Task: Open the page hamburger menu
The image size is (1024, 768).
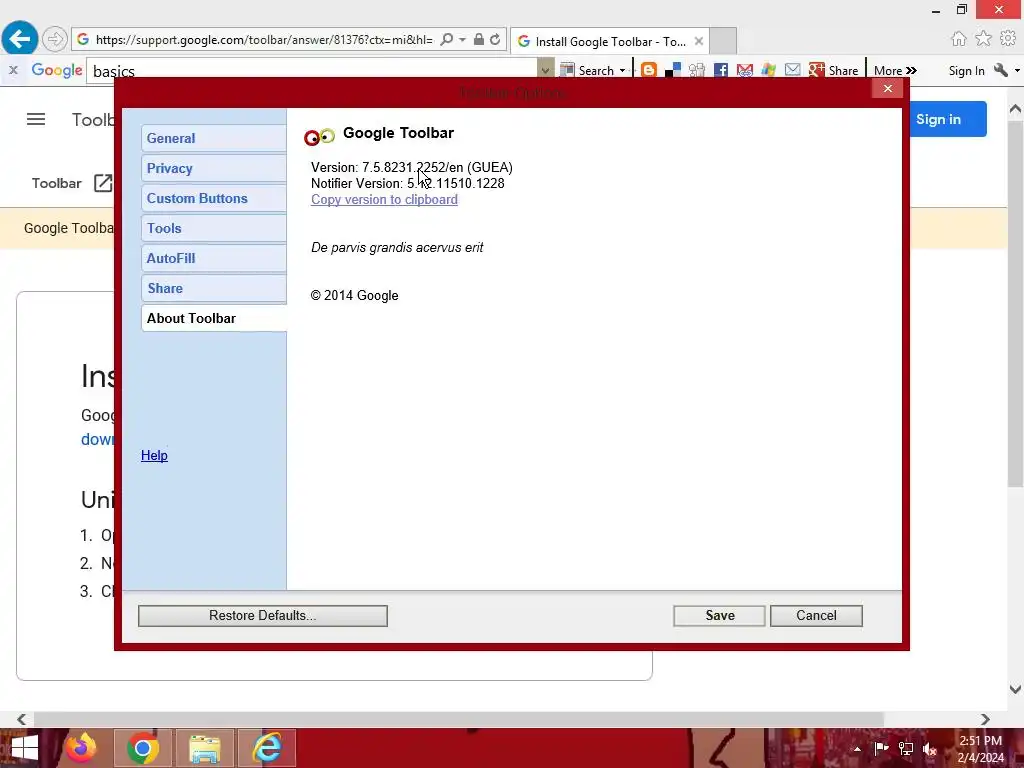Action: [x=36, y=119]
